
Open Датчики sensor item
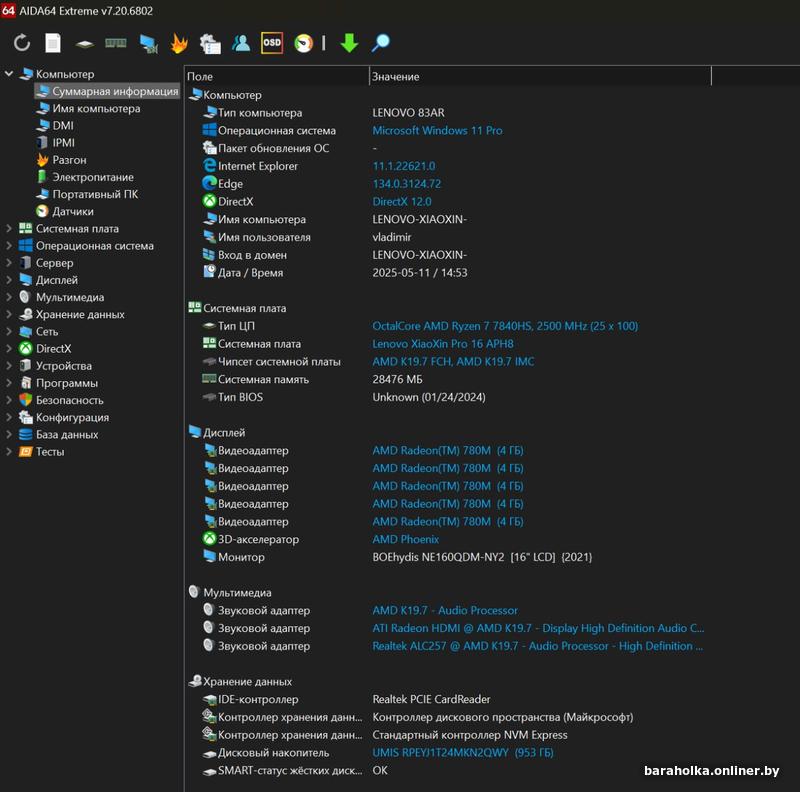point(73,211)
